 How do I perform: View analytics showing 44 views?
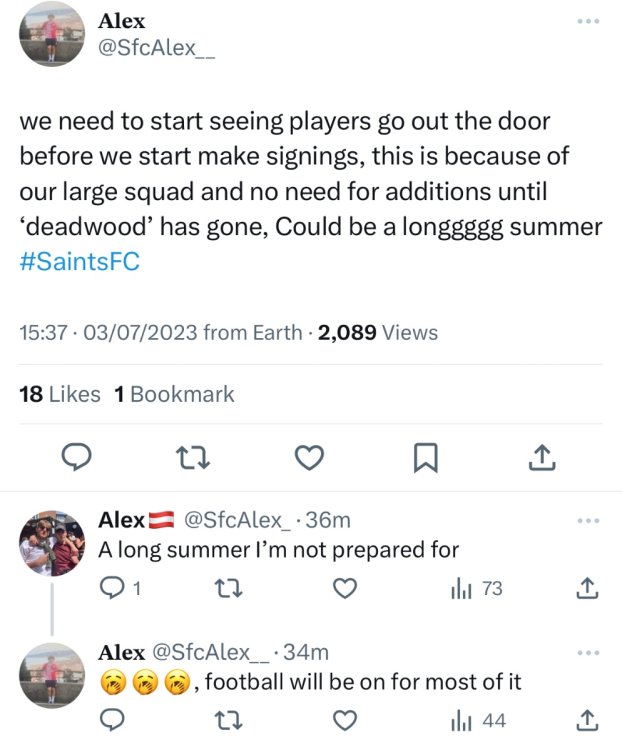tap(477, 720)
